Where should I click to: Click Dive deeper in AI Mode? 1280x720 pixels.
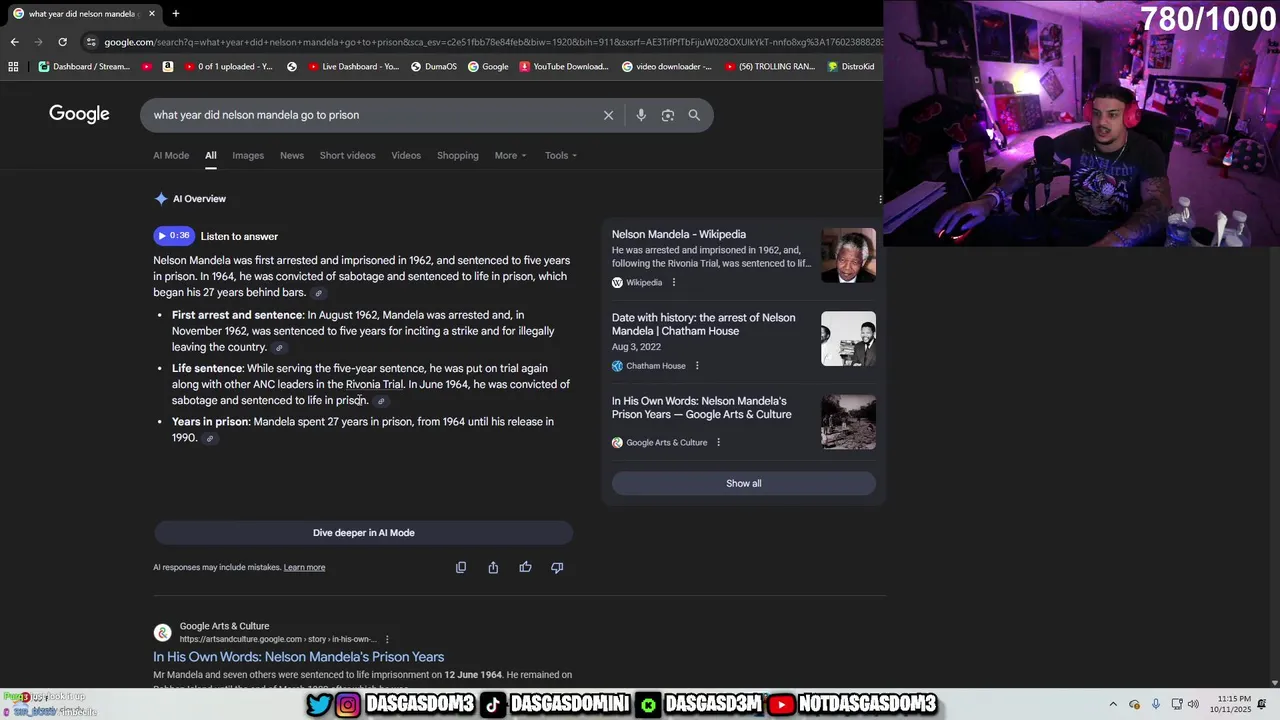364,533
